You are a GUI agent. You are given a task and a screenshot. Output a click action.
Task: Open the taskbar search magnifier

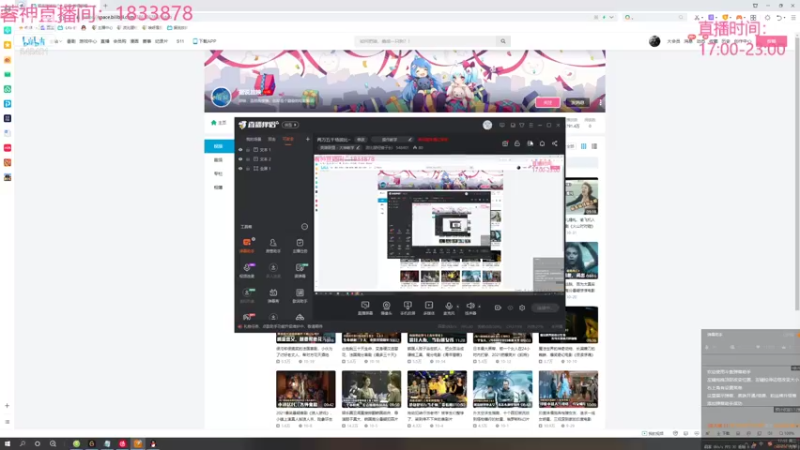[x=22, y=444]
